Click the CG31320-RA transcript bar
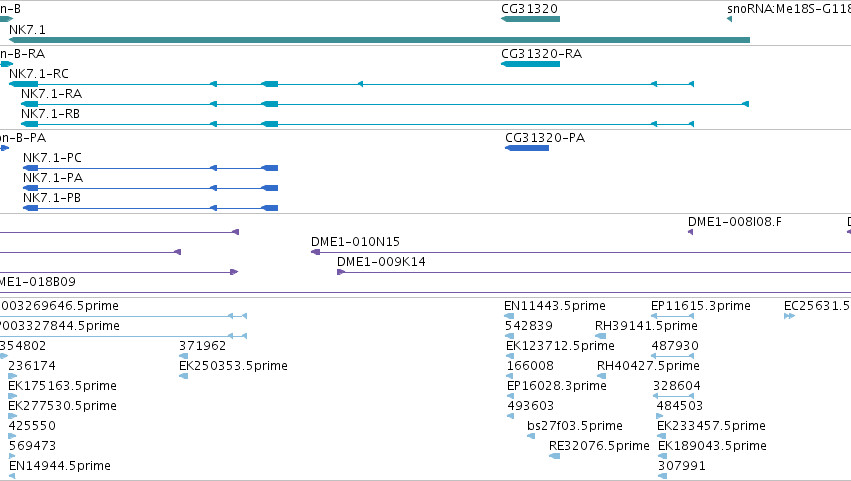This screenshot has width=851, height=481. [530, 64]
